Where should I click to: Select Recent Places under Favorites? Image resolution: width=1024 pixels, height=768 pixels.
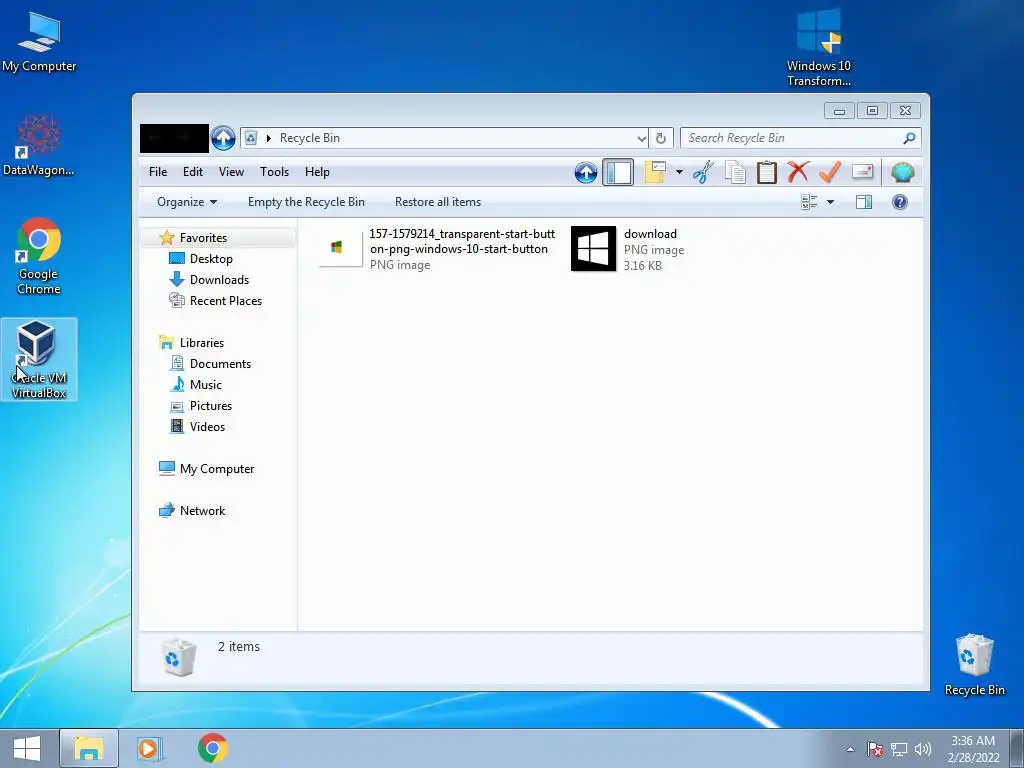226,300
